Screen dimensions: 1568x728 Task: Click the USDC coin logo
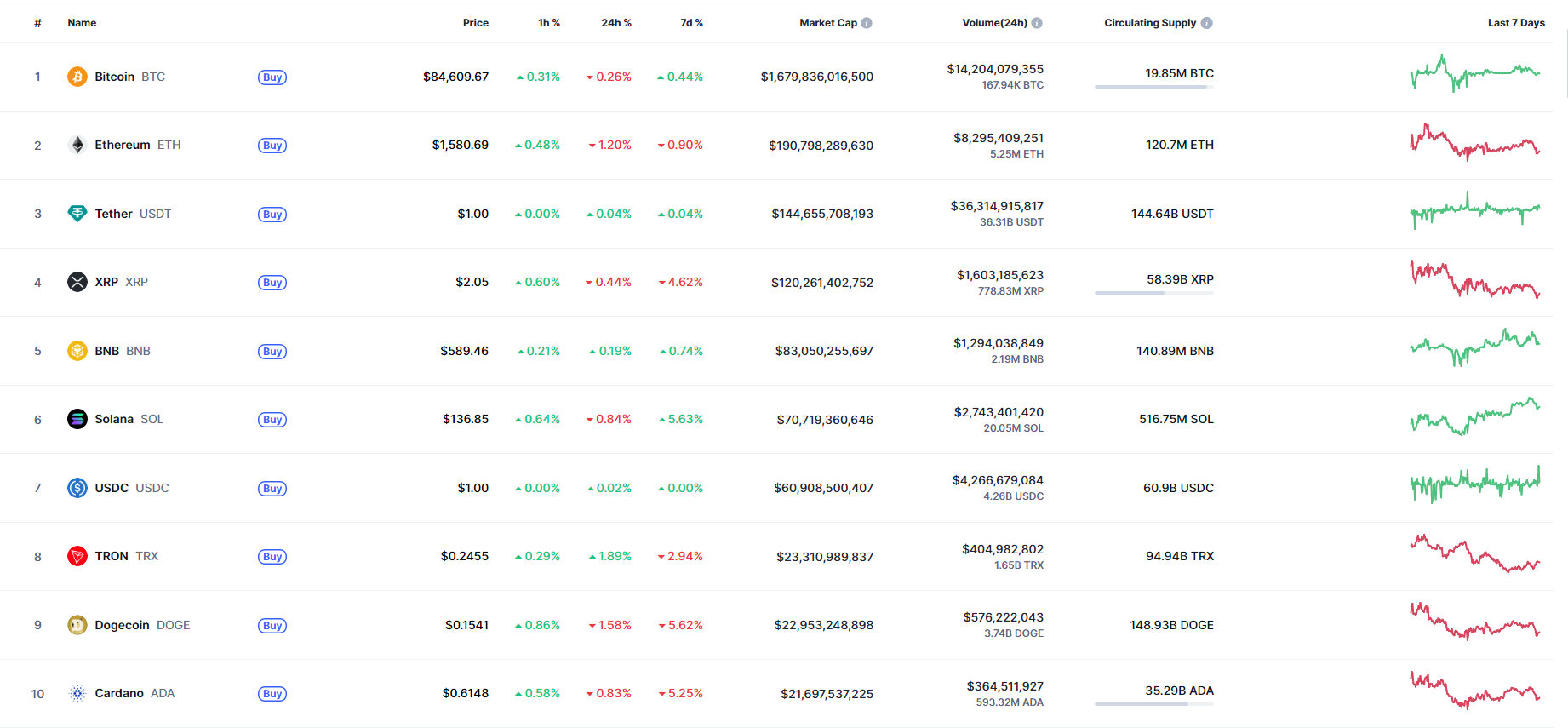coord(77,488)
